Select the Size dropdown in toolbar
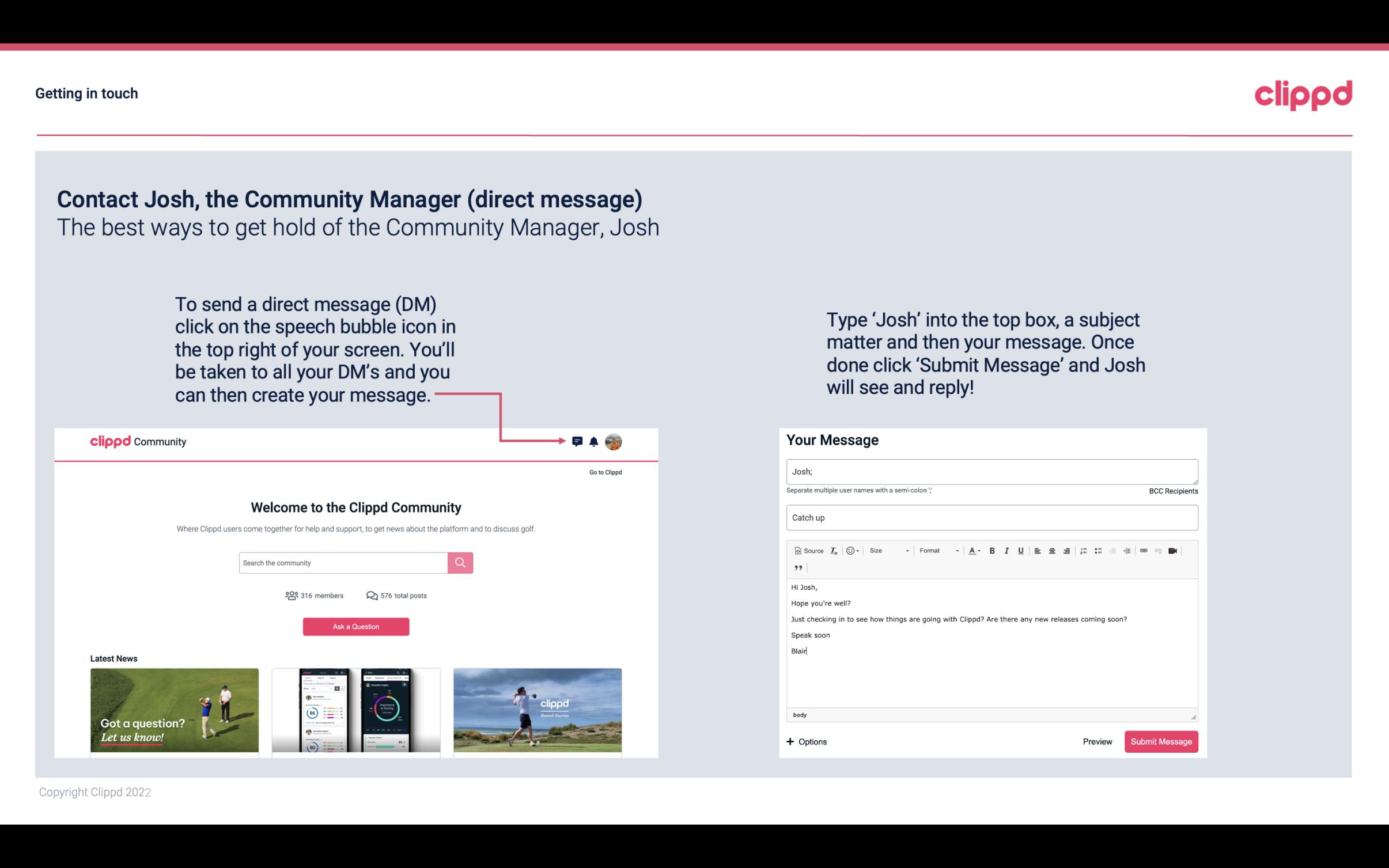Screen dimensions: 1389x868 coord(886,550)
